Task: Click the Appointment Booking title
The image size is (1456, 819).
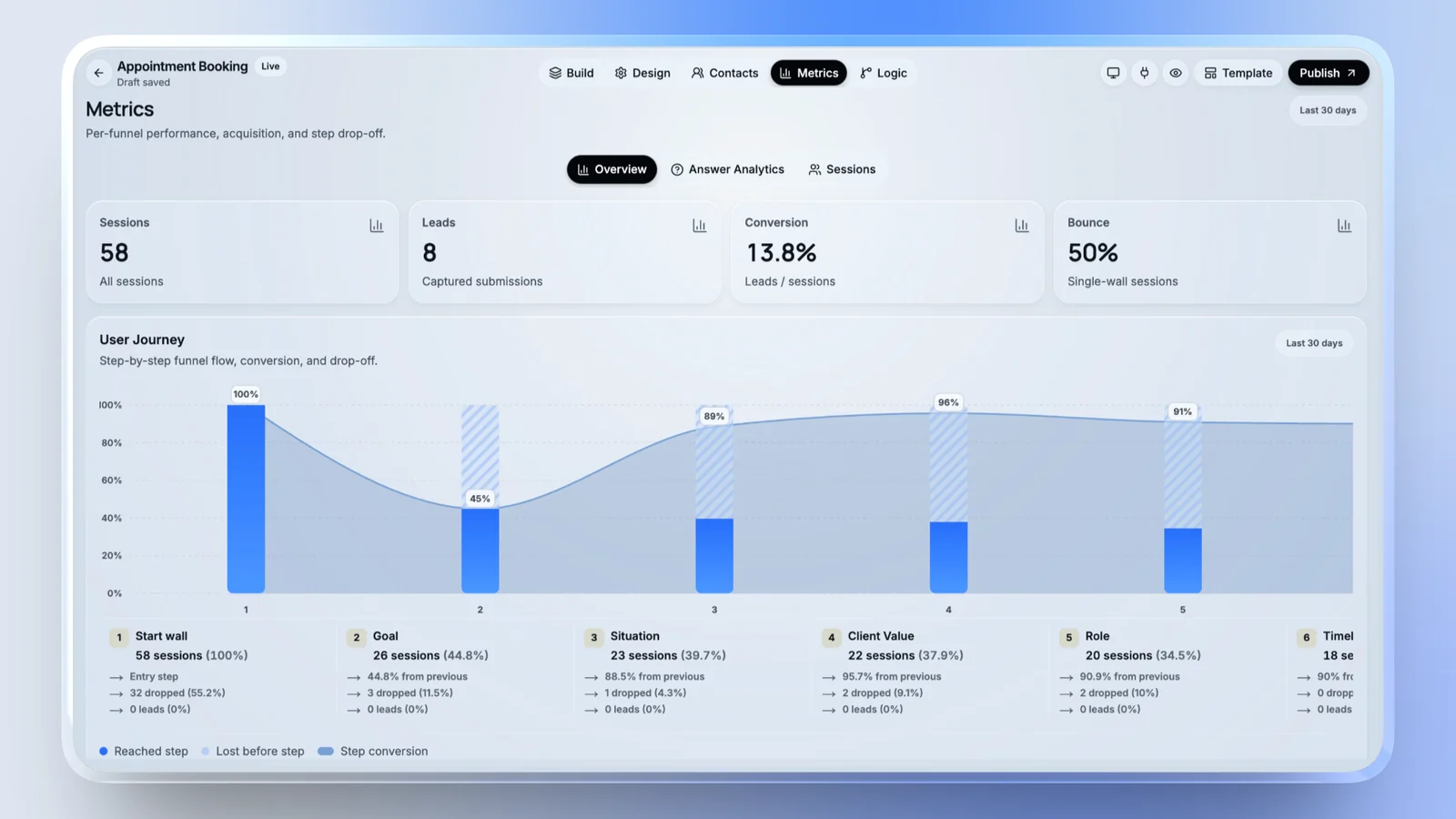Action: [182, 66]
